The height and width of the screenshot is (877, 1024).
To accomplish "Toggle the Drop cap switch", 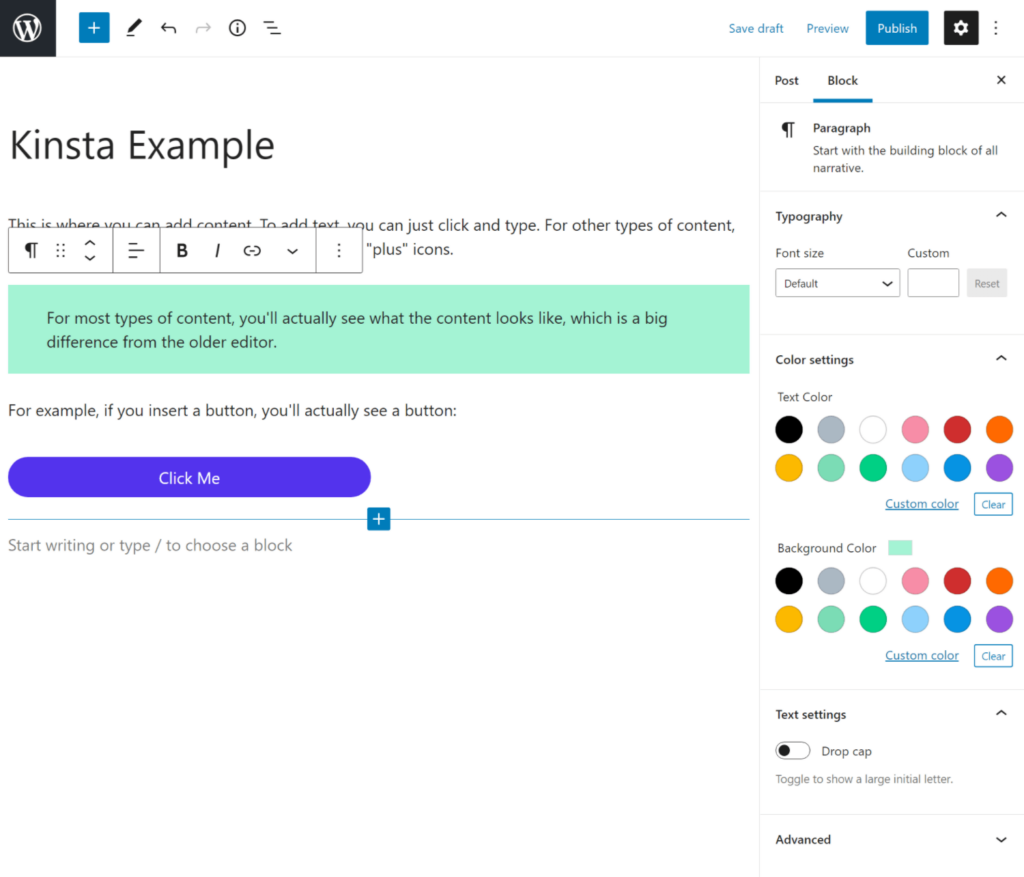I will 793,751.
